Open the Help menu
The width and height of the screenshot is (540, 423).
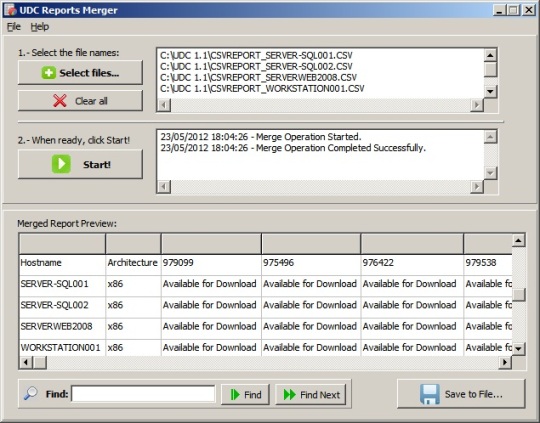[40, 27]
